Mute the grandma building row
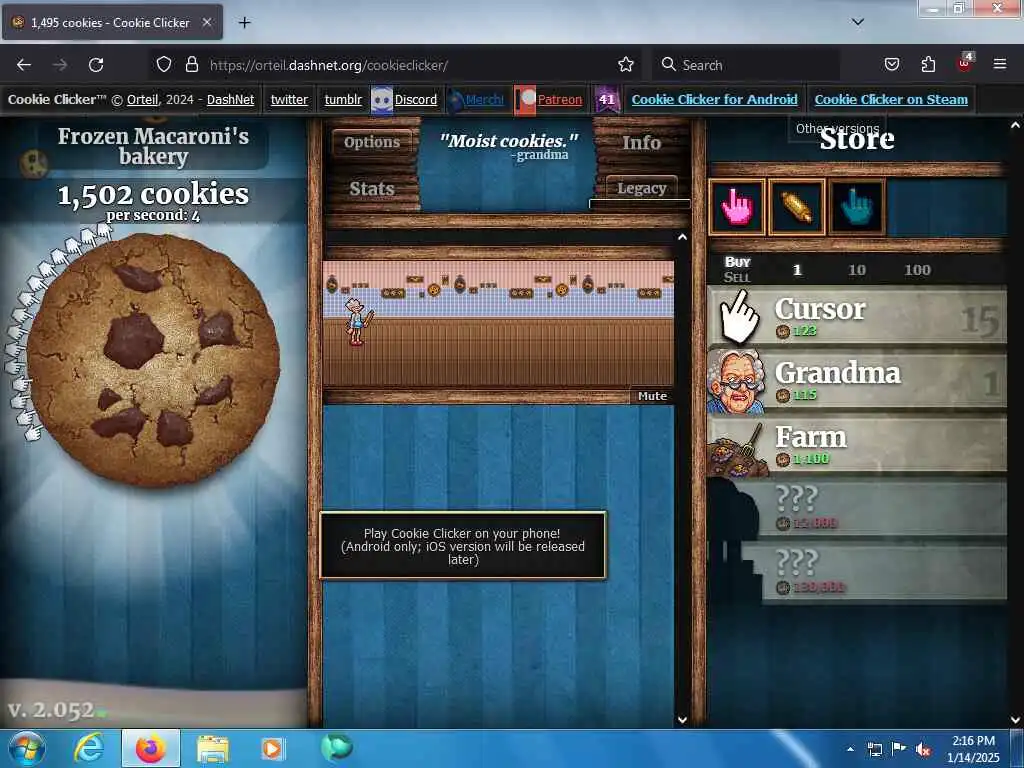 [652, 396]
